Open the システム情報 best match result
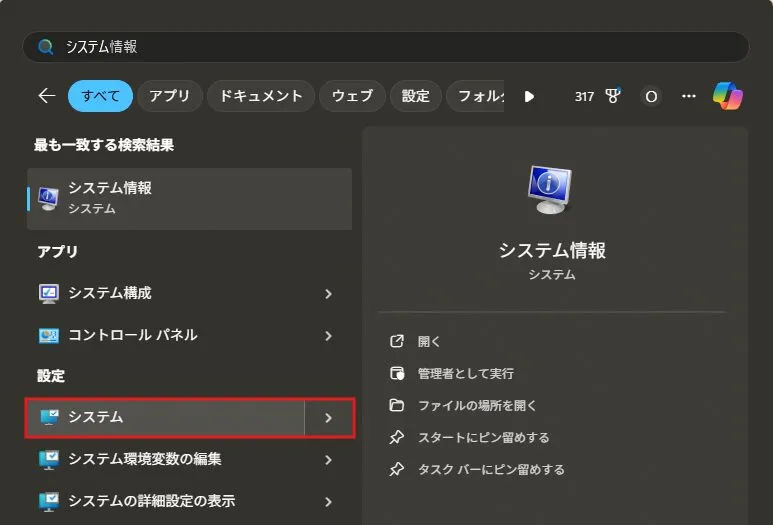Screen dimensions: 773x525 (x=189, y=199)
